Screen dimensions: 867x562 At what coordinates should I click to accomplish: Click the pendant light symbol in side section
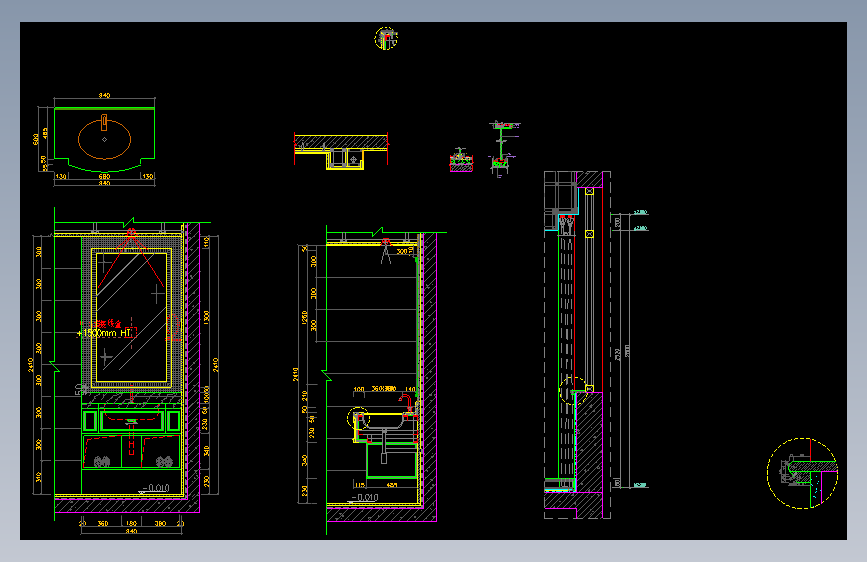coord(386,251)
